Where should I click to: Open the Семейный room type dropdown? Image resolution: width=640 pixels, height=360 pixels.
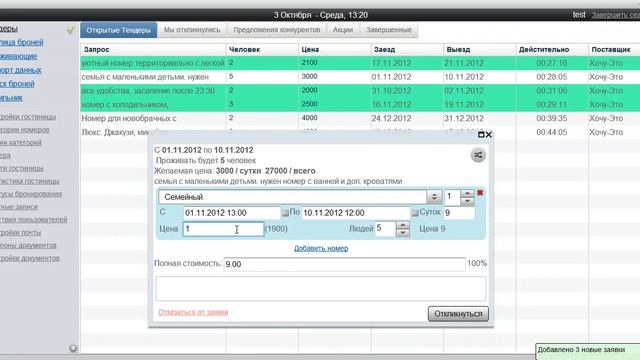pyautogui.click(x=434, y=197)
